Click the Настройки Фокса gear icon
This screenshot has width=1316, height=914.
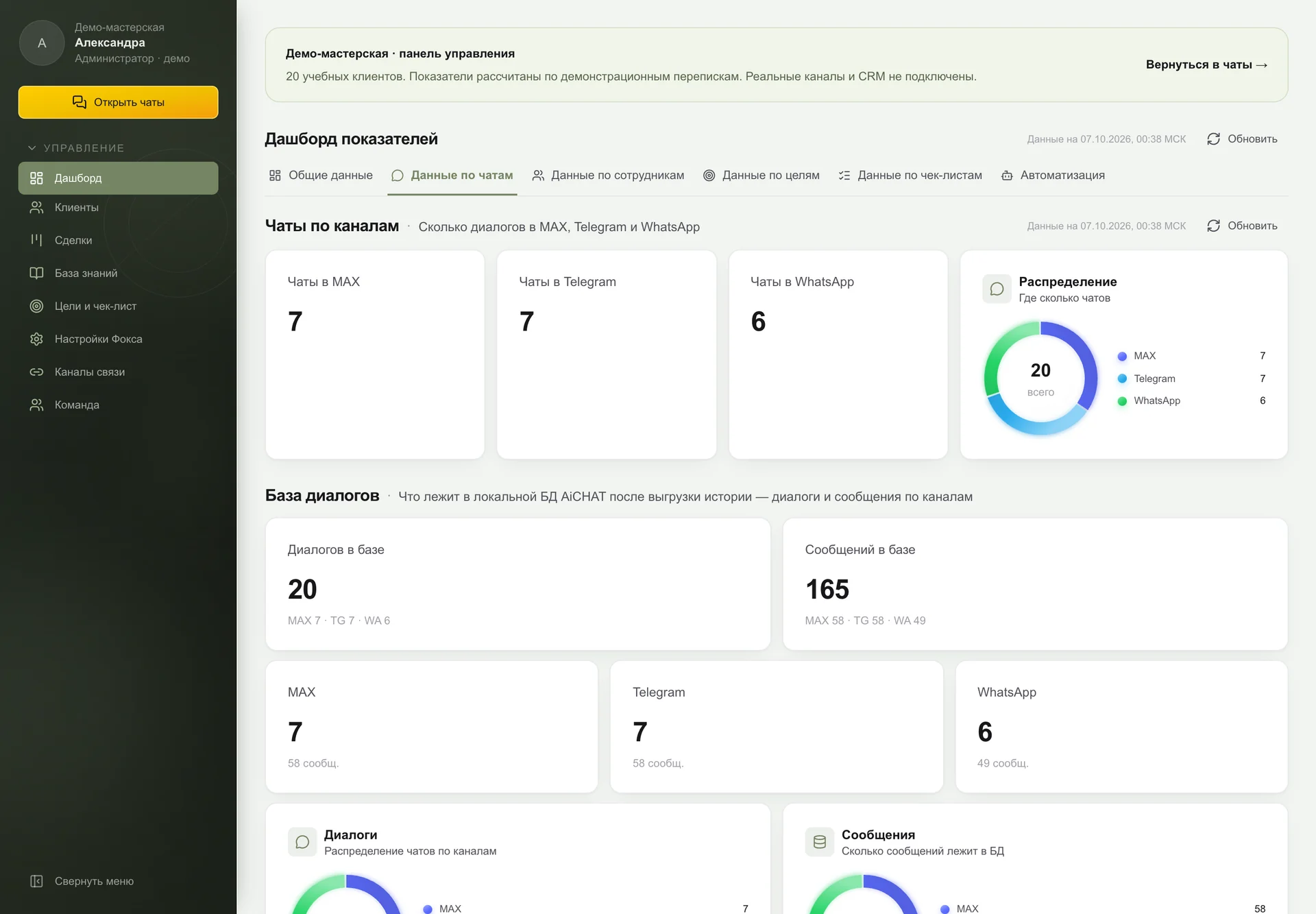pos(36,339)
